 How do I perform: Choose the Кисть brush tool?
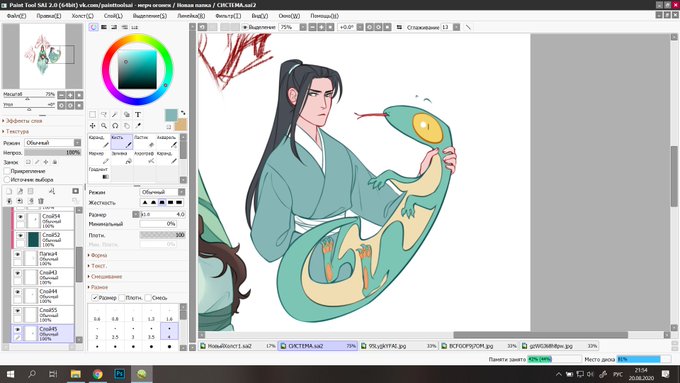pyautogui.click(x=121, y=141)
